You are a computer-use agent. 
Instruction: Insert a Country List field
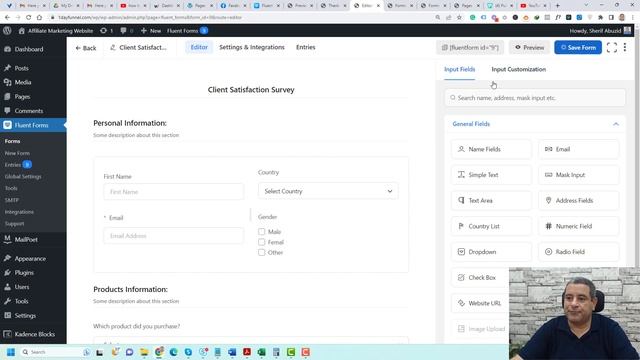tap(491, 226)
